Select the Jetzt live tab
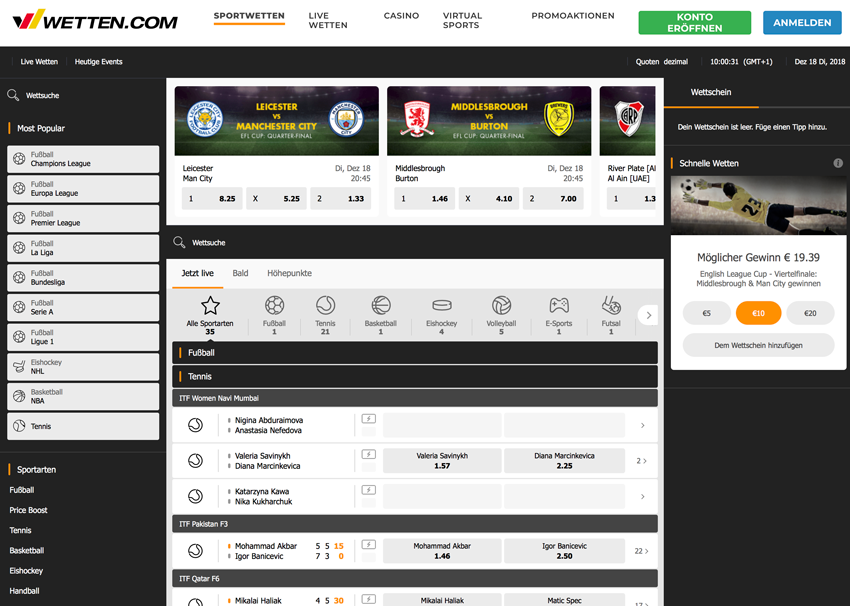Image resolution: width=850 pixels, height=606 pixels. point(197,273)
